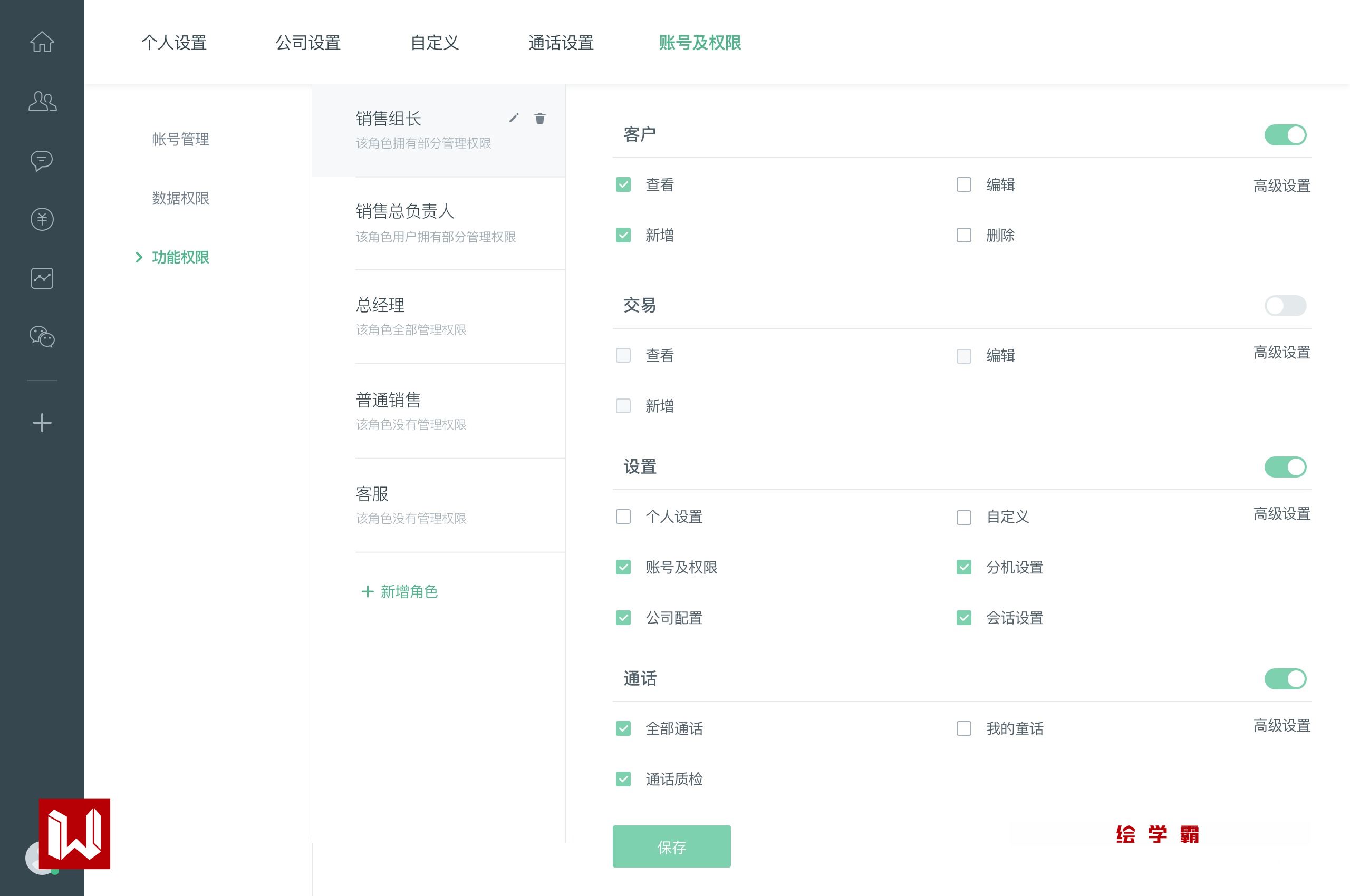This screenshot has width=1350, height=896.
Task: Click the plus icon in sidebar
Action: tap(42, 423)
